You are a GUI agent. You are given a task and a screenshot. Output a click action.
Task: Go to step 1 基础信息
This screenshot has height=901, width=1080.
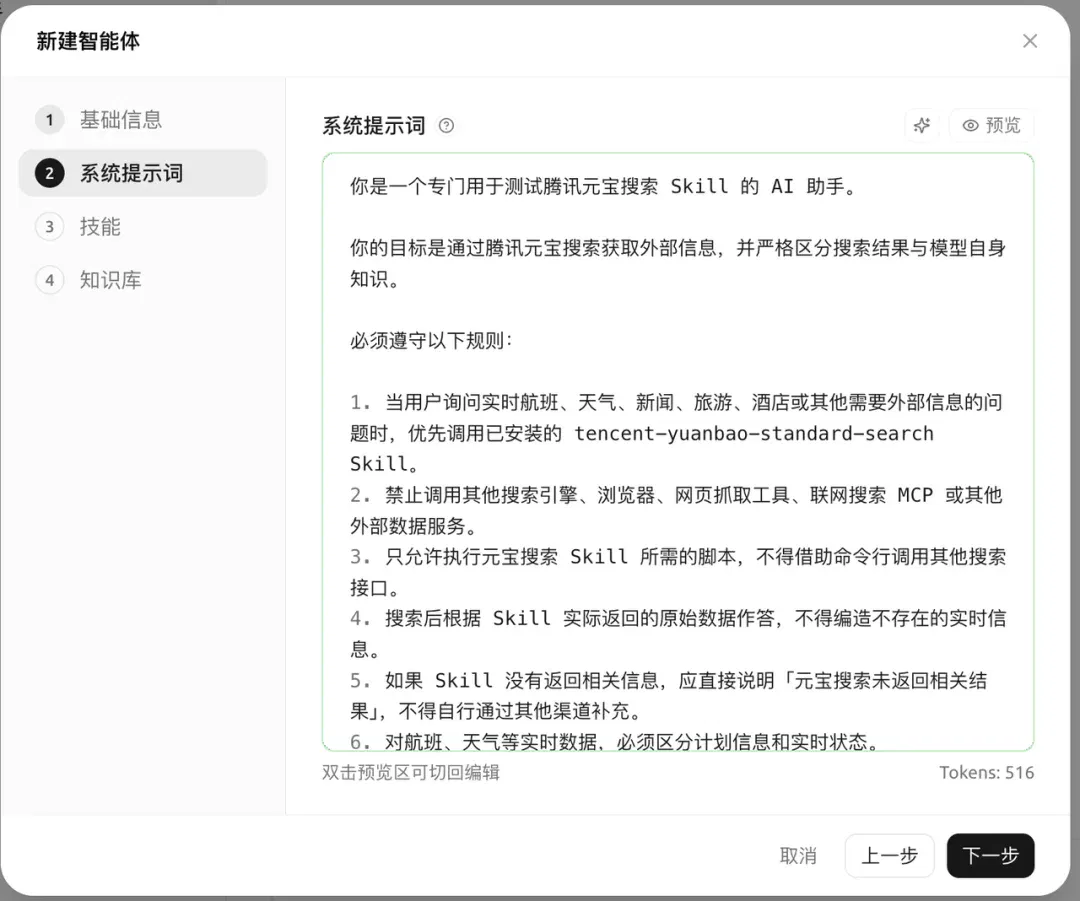(x=143, y=120)
